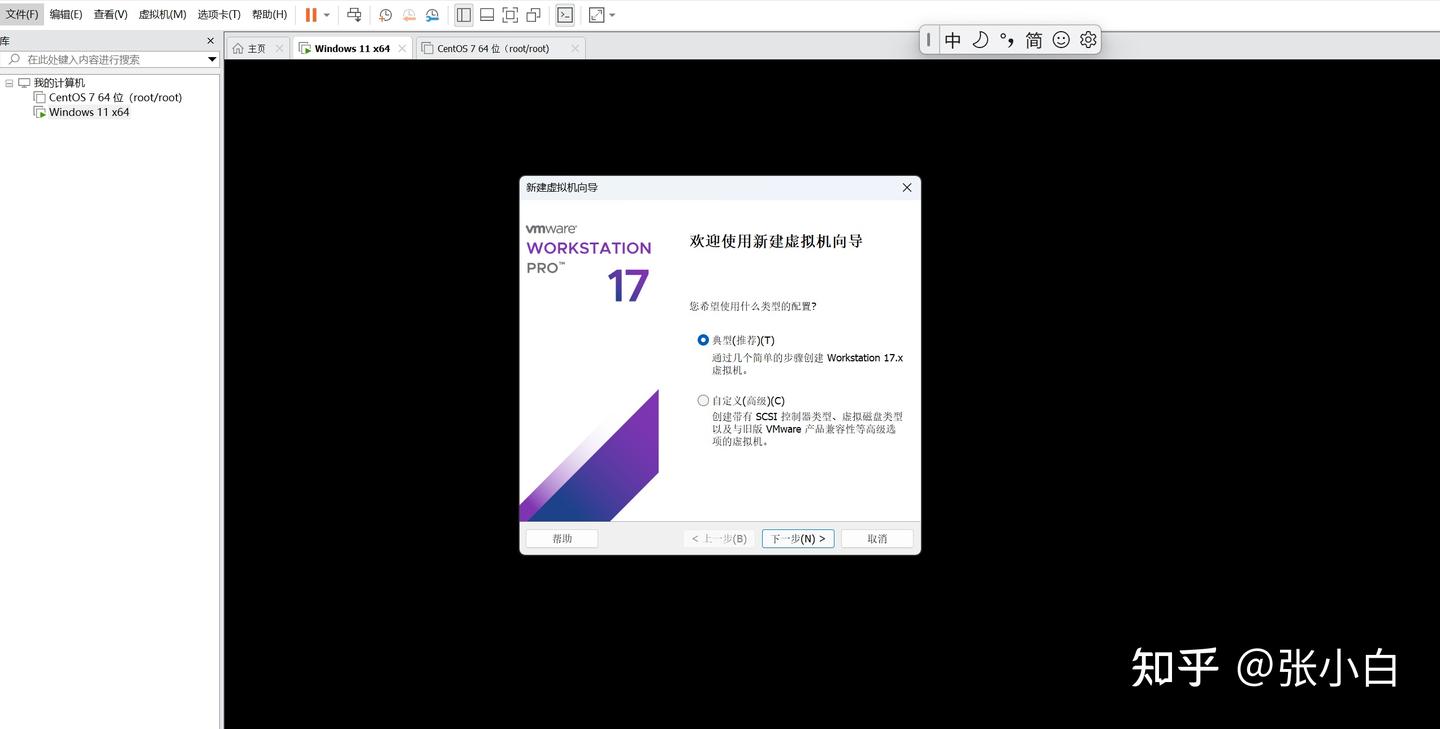The image size is (1440, 729).
Task: Toggle the thumbnail bar view icon
Action: coord(487,15)
